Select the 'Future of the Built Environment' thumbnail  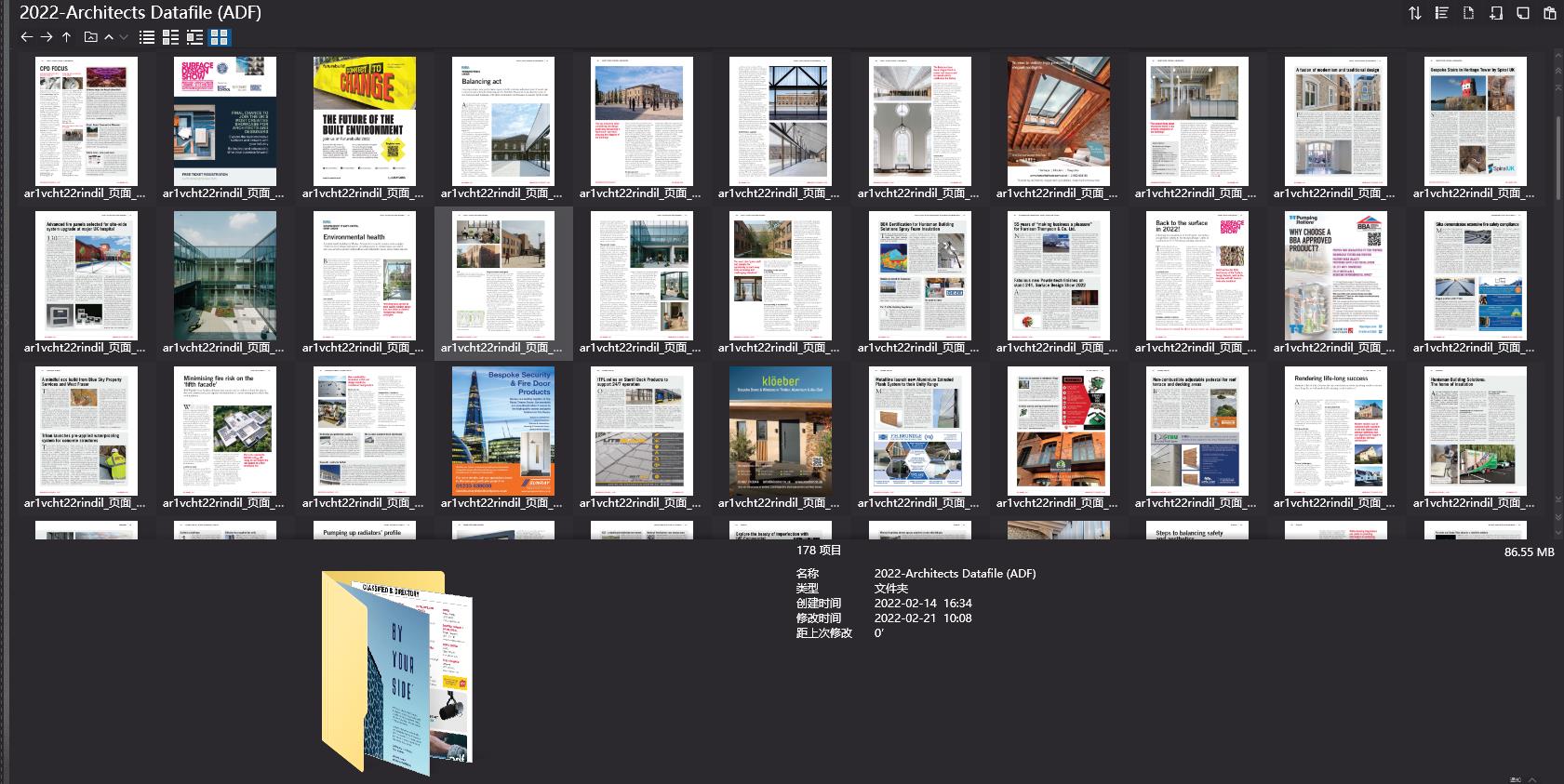[364, 121]
